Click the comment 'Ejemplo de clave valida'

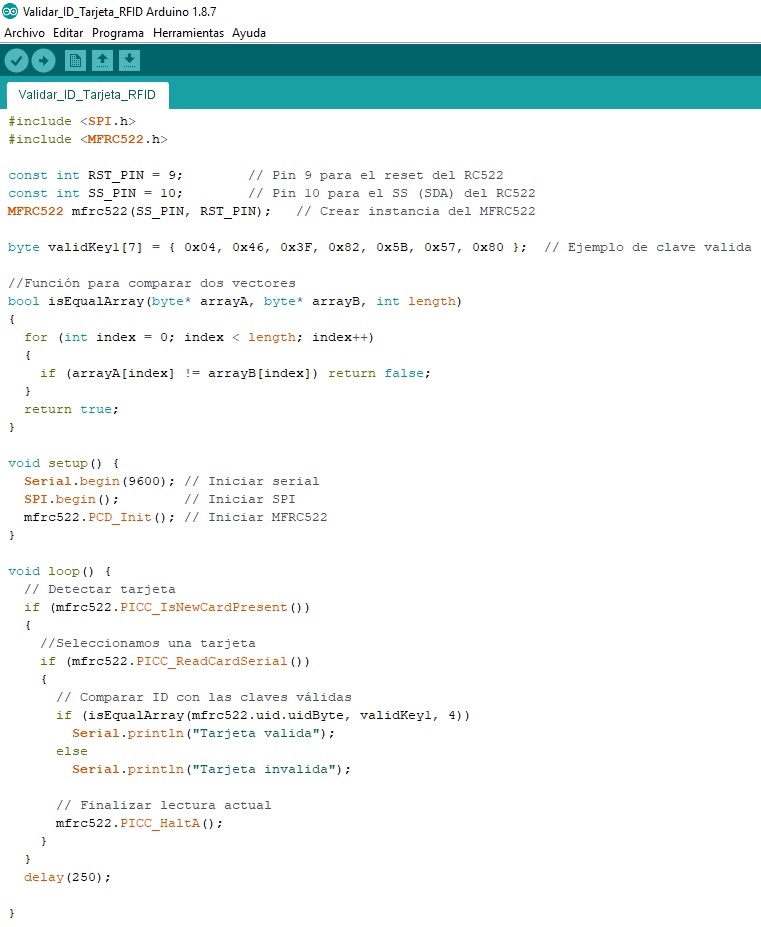click(648, 248)
